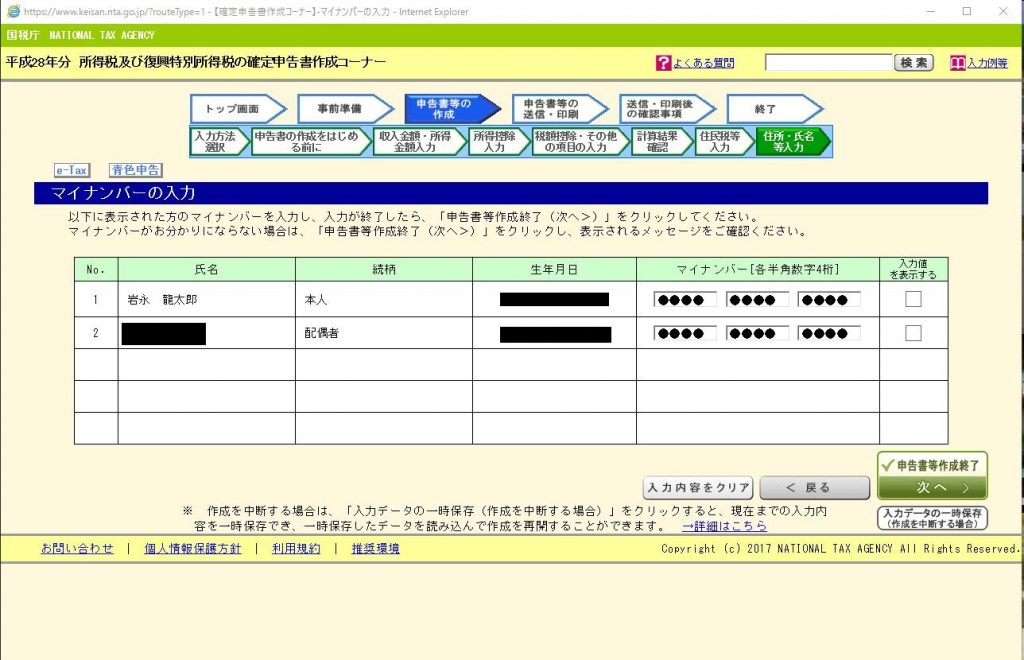
Task: Click the 入力例等 book icon
Action: click(x=957, y=63)
